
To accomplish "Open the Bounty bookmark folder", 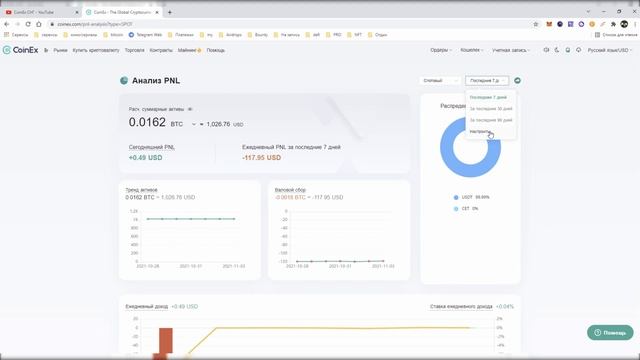I will pyautogui.click(x=258, y=35).
